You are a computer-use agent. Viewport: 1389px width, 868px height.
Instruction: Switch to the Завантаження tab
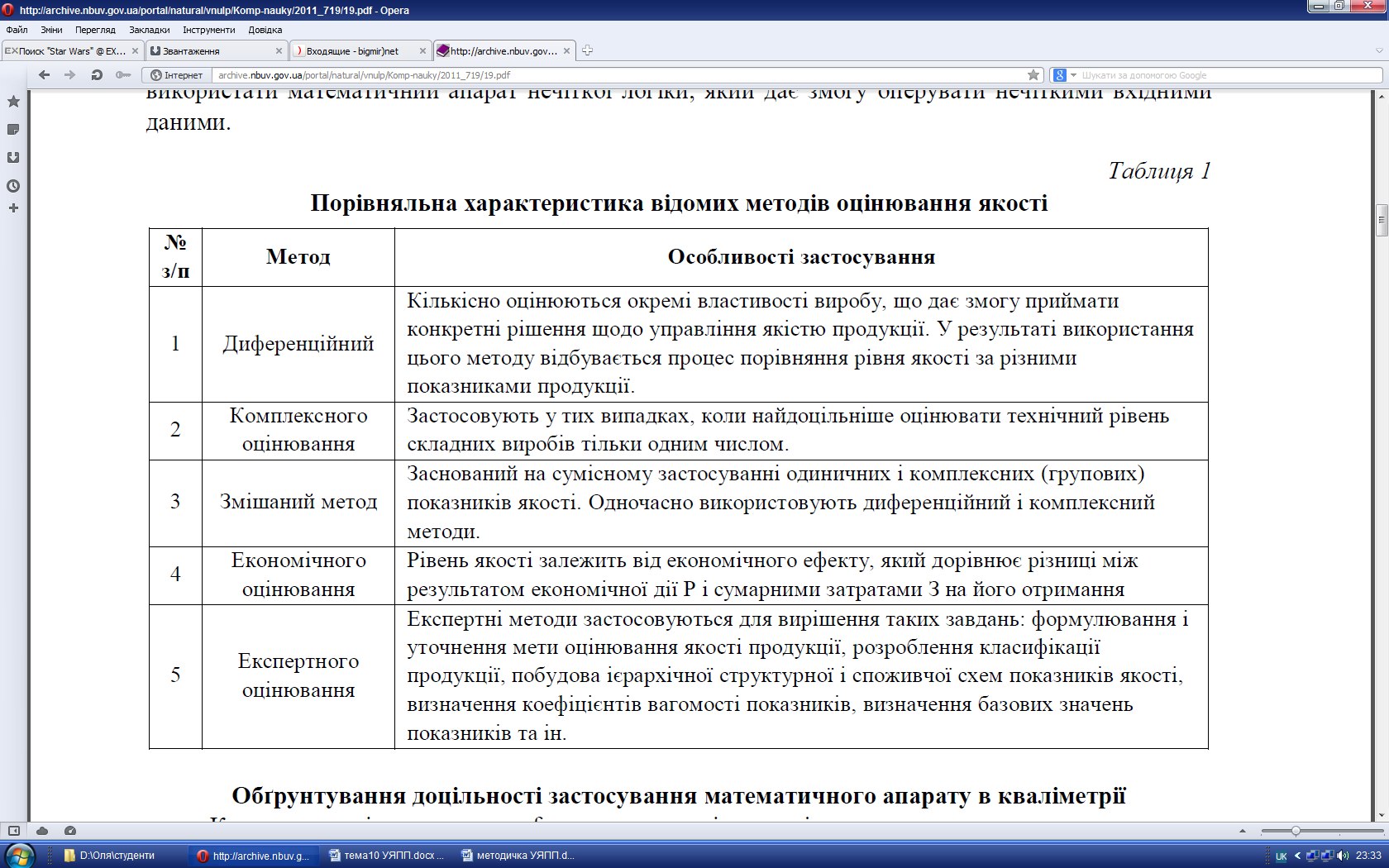click(216, 50)
